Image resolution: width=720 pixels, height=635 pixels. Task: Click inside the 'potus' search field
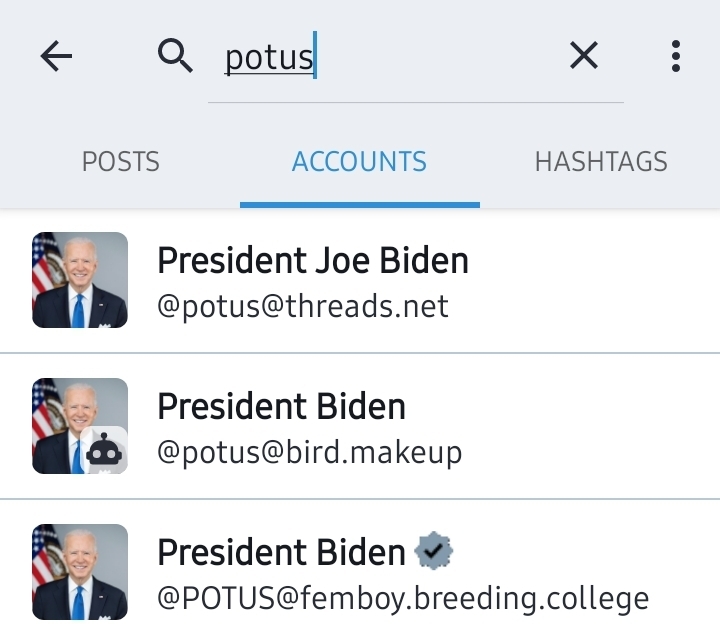click(x=416, y=57)
